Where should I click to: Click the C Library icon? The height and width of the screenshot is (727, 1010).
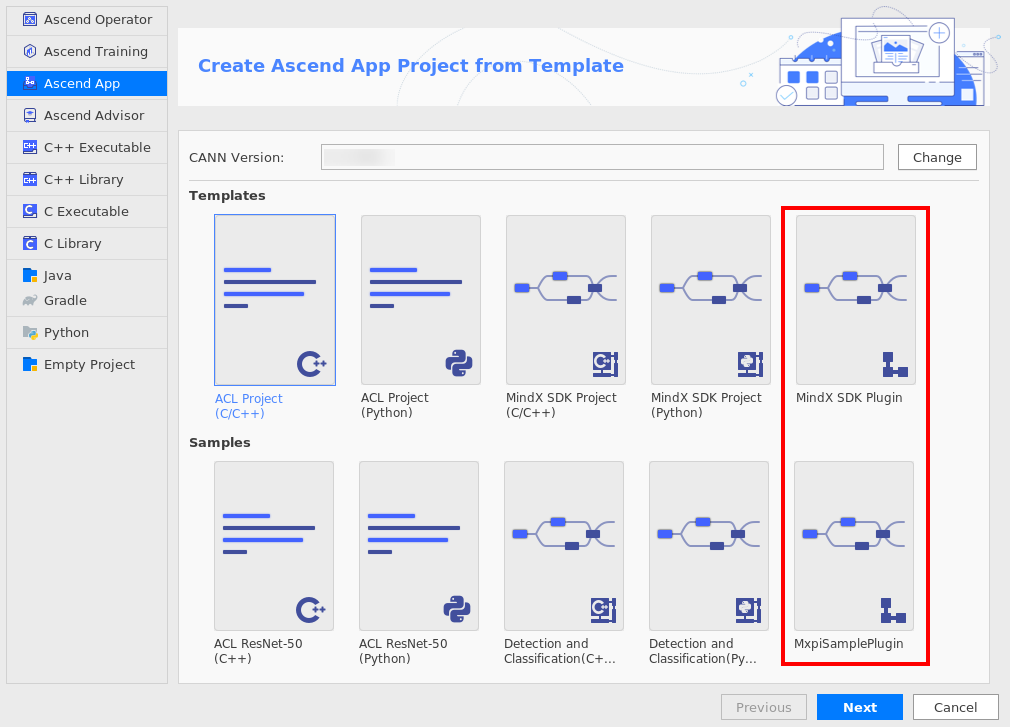tap(30, 243)
